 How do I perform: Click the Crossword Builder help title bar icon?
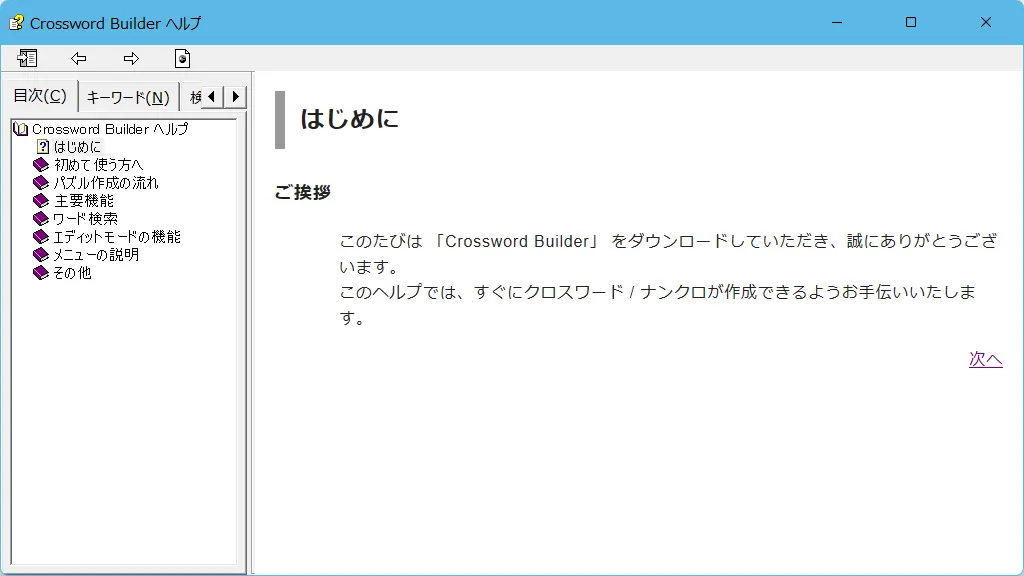[16, 23]
